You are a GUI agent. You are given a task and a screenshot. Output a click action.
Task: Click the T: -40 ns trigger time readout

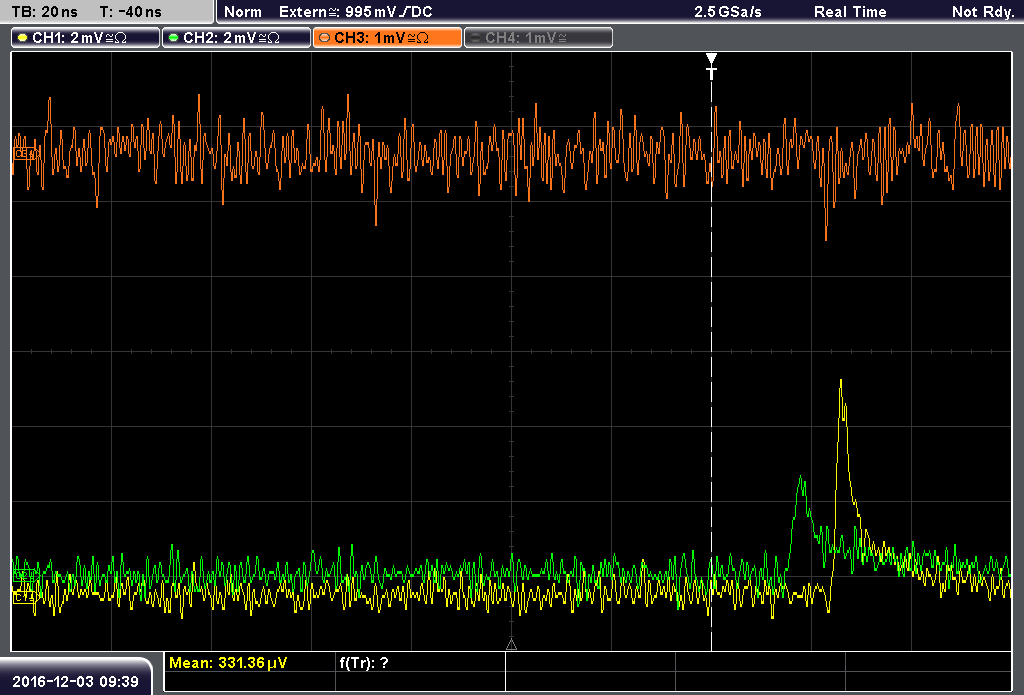(131, 12)
